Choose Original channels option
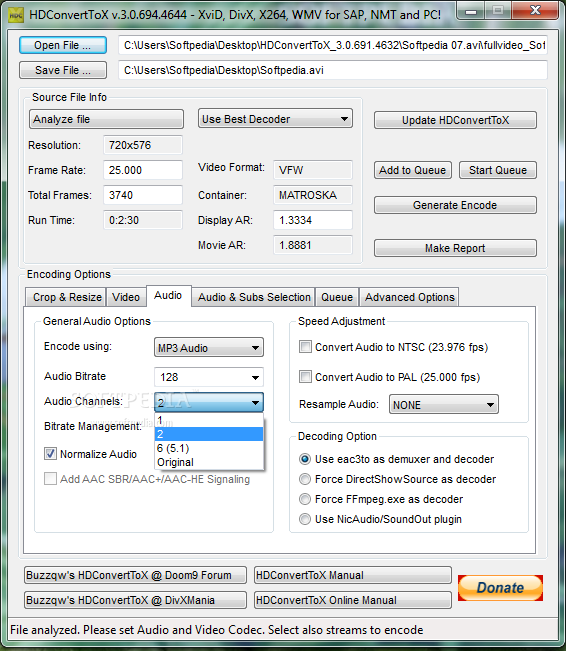 click(209, 462)
